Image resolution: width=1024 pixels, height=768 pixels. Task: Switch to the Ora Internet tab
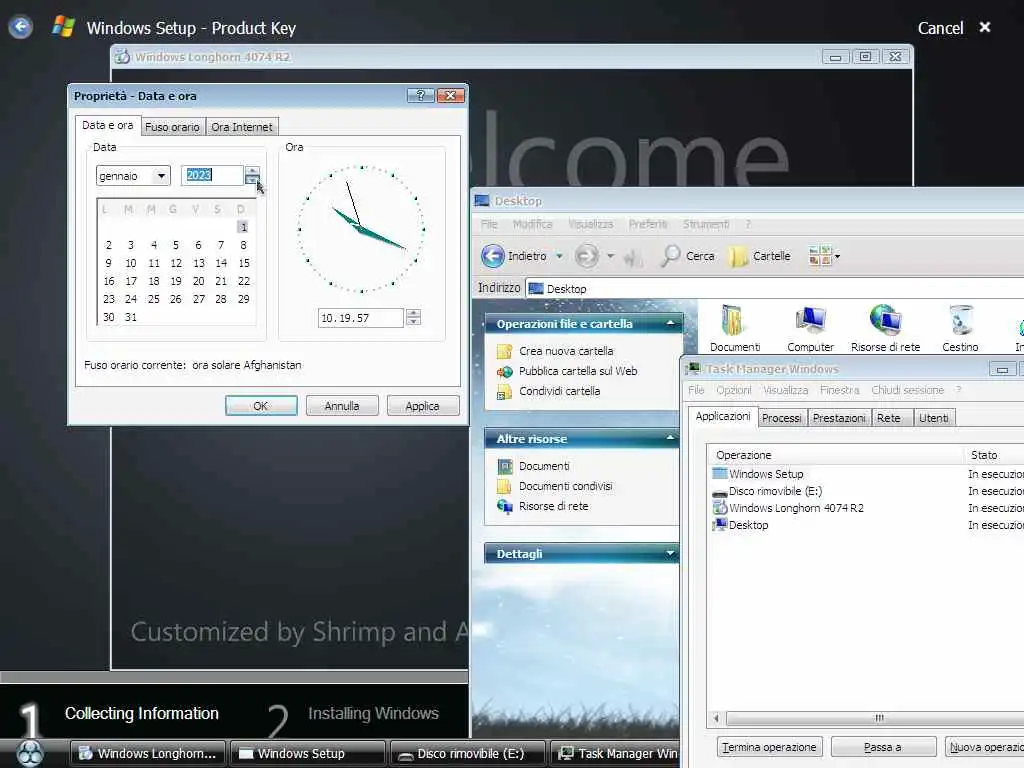coord(242,127)
